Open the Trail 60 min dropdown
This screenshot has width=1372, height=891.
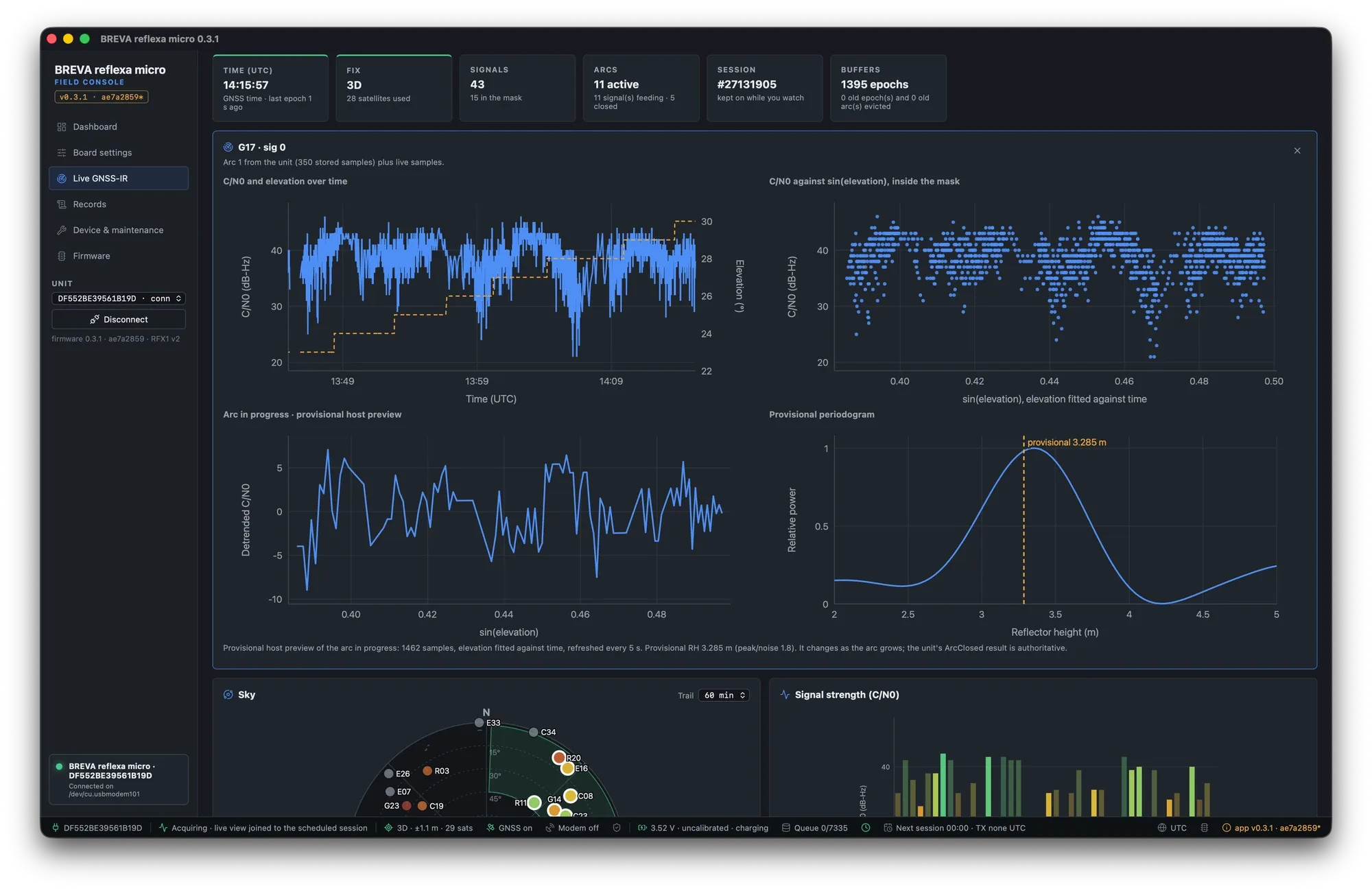coord(724,696)
